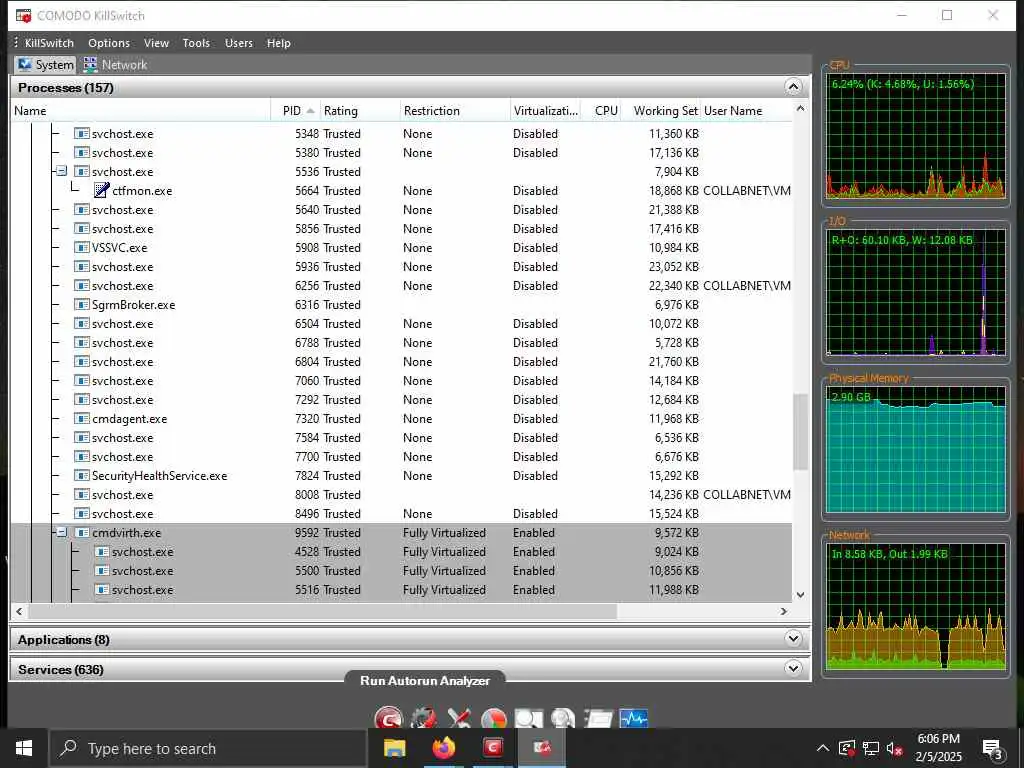Click the I/O activity graph
The image size is (1024, 768).
tap(916, 293)
